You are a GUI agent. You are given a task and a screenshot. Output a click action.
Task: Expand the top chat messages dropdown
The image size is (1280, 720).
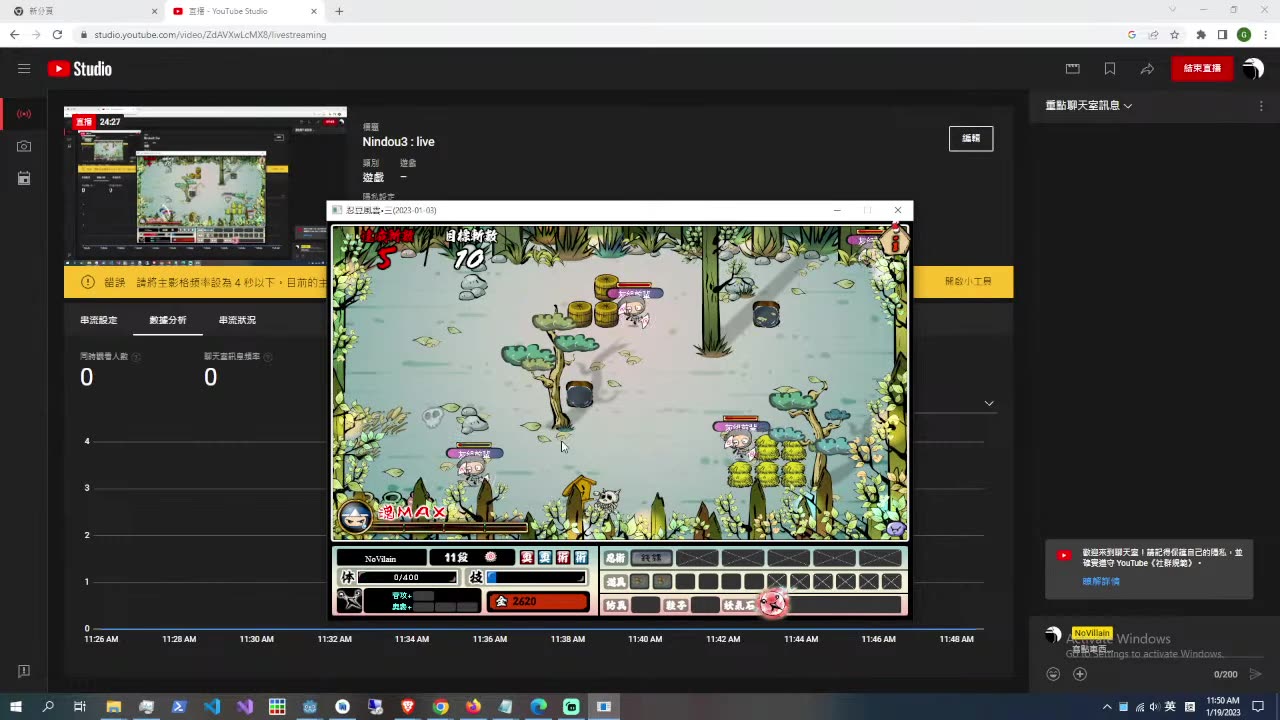pyautogui.click(x=1089, y=105)
